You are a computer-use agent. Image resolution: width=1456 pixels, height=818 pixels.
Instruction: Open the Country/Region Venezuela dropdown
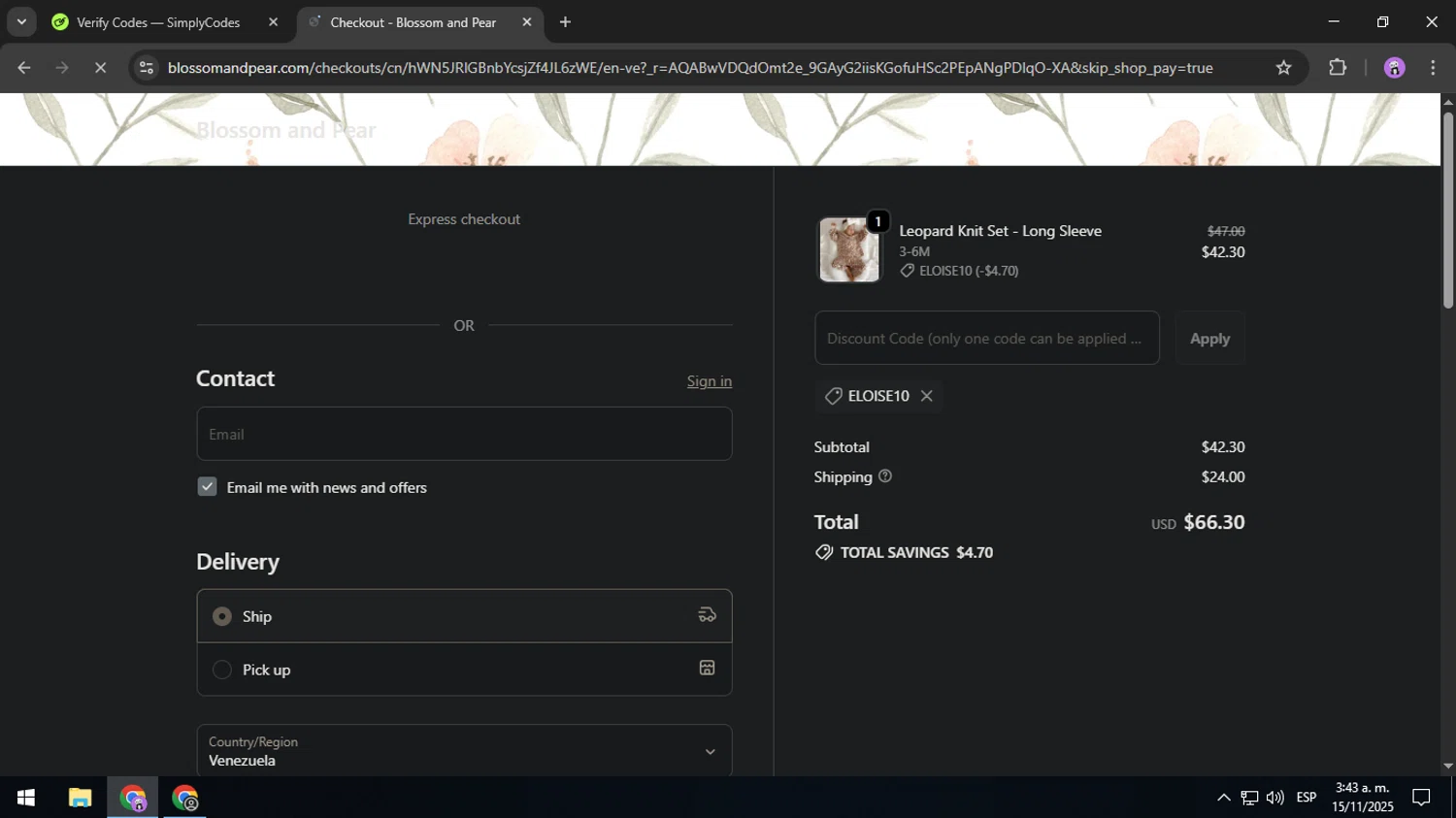click(464, 751)
